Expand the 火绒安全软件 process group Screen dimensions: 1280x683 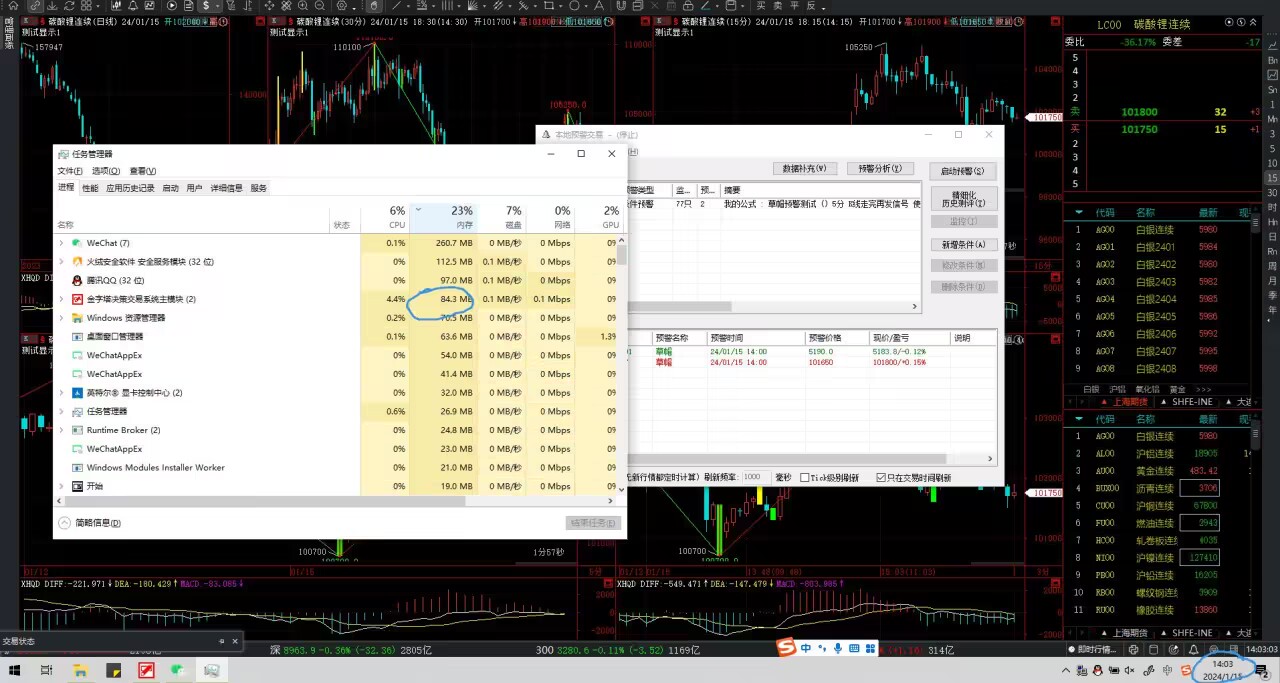tap(61, 262)
